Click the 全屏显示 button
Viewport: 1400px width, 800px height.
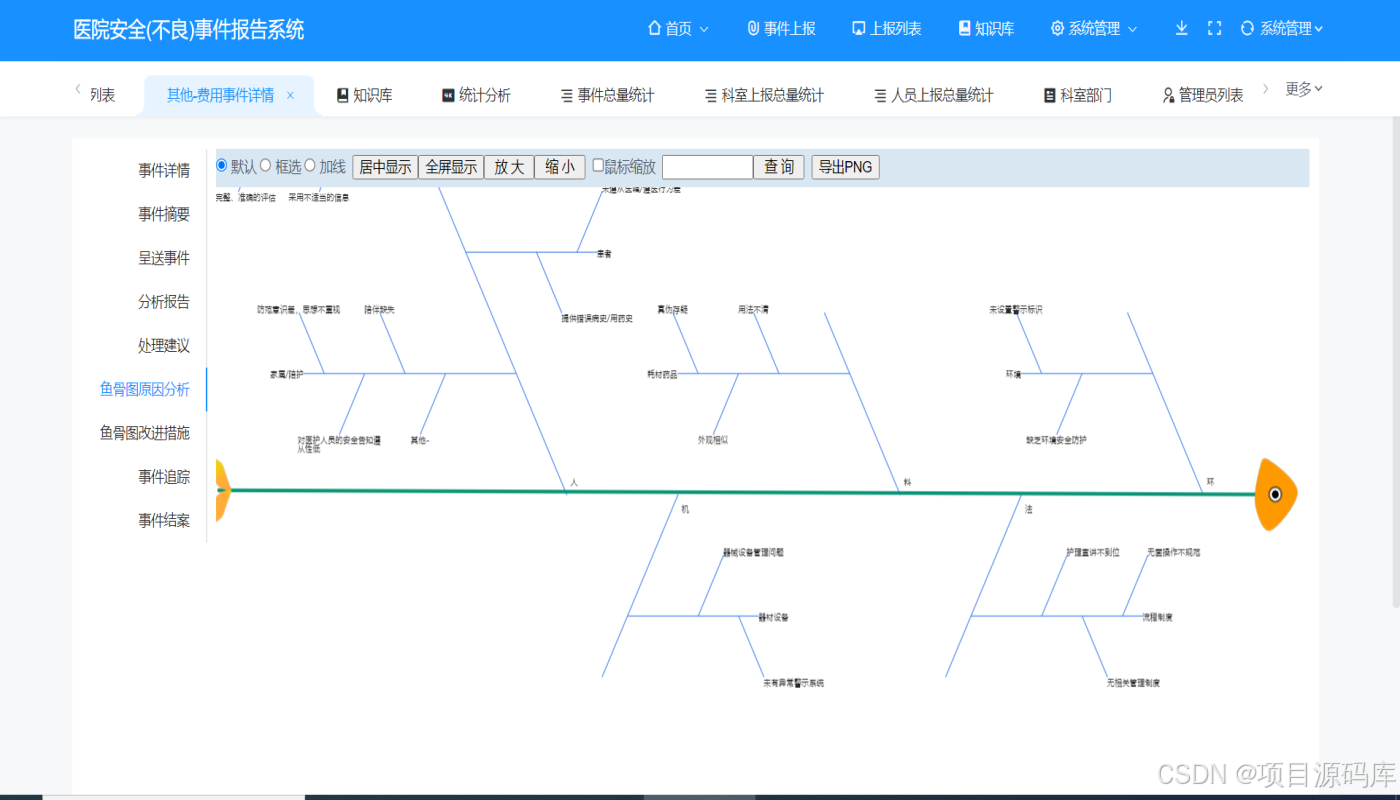point(451,167)
